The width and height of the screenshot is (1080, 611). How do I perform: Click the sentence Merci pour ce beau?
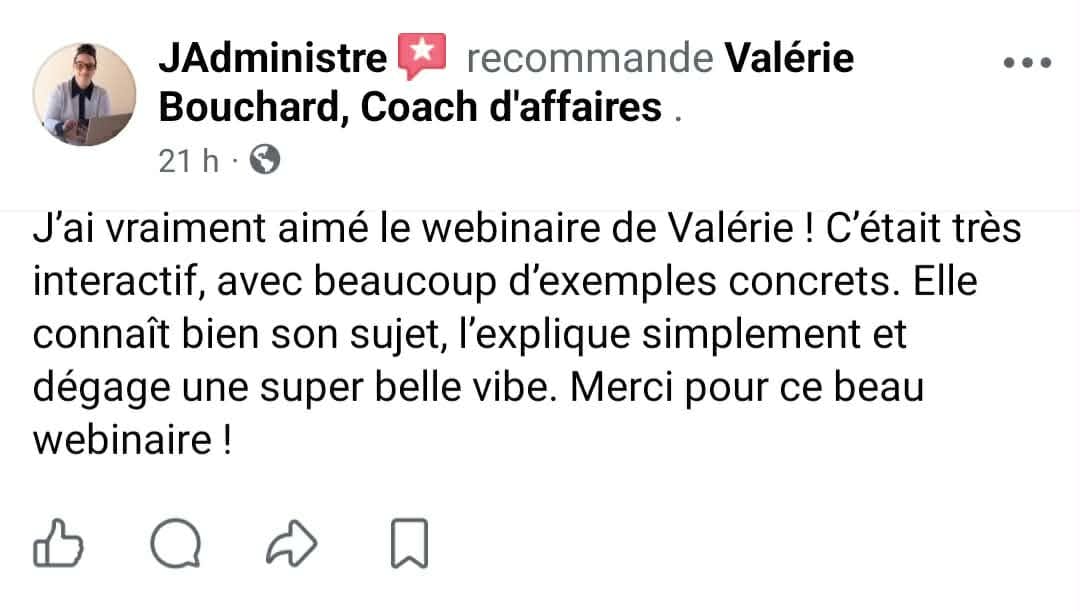point(747,388)
